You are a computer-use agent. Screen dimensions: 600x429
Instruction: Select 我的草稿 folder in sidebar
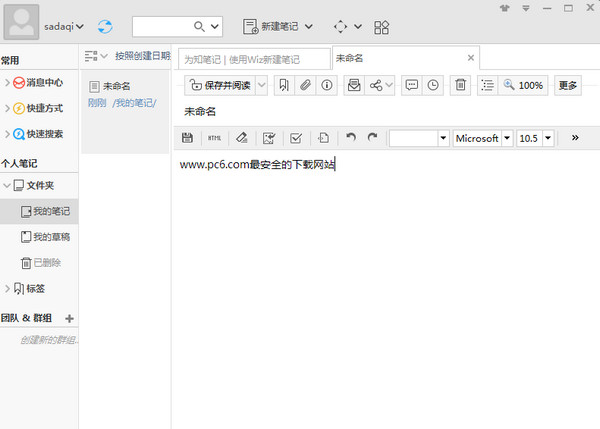50,237
